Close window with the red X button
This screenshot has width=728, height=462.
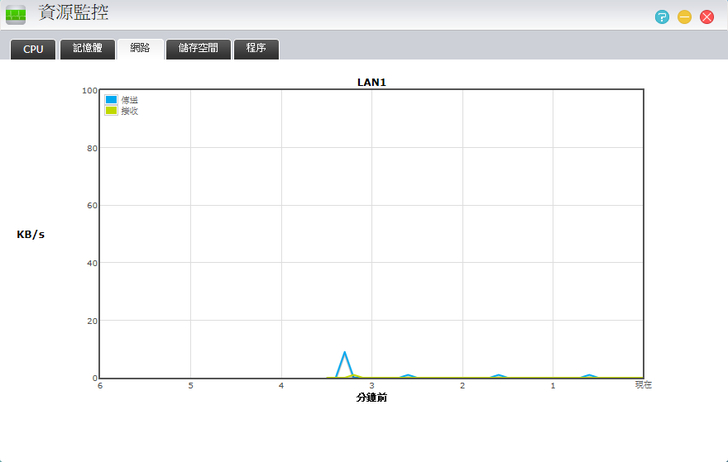pyautogui.click(x=707, y=17)
